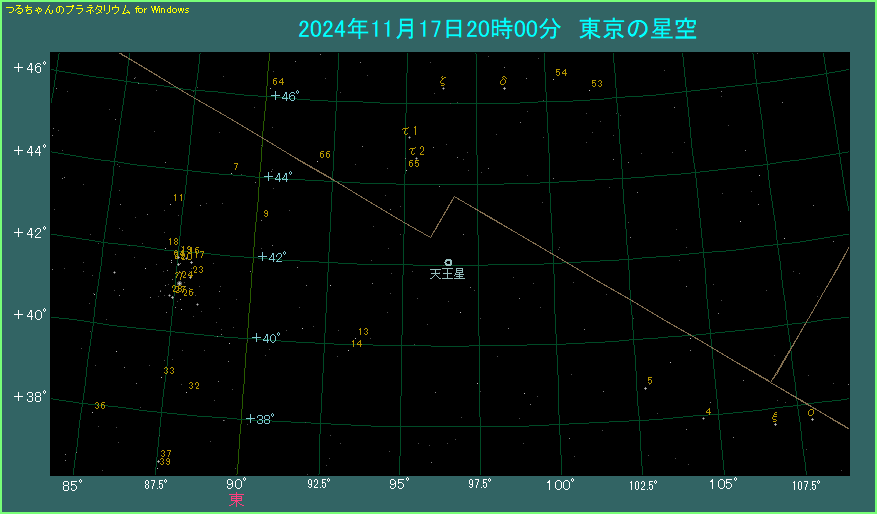Click the star labeled τ2
877x514 pixels.
point(415,151)
